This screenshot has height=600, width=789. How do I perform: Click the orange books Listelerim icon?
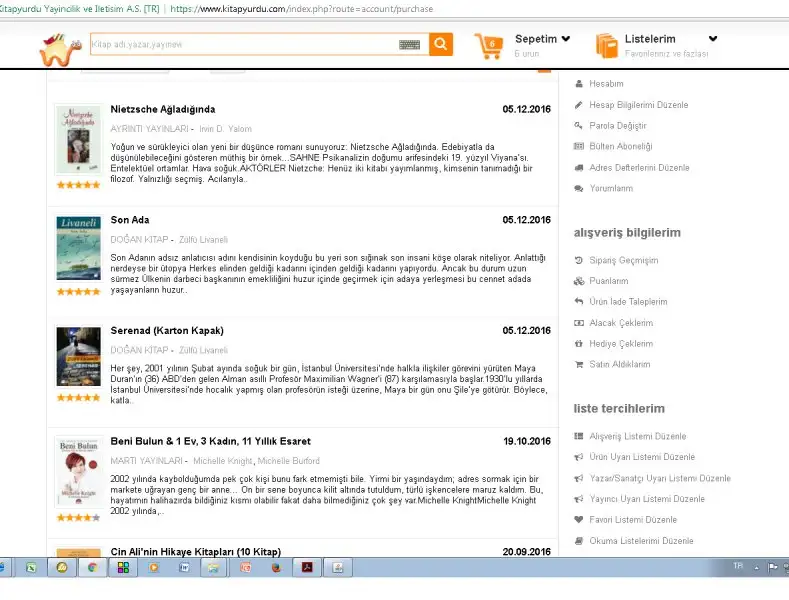606,46
